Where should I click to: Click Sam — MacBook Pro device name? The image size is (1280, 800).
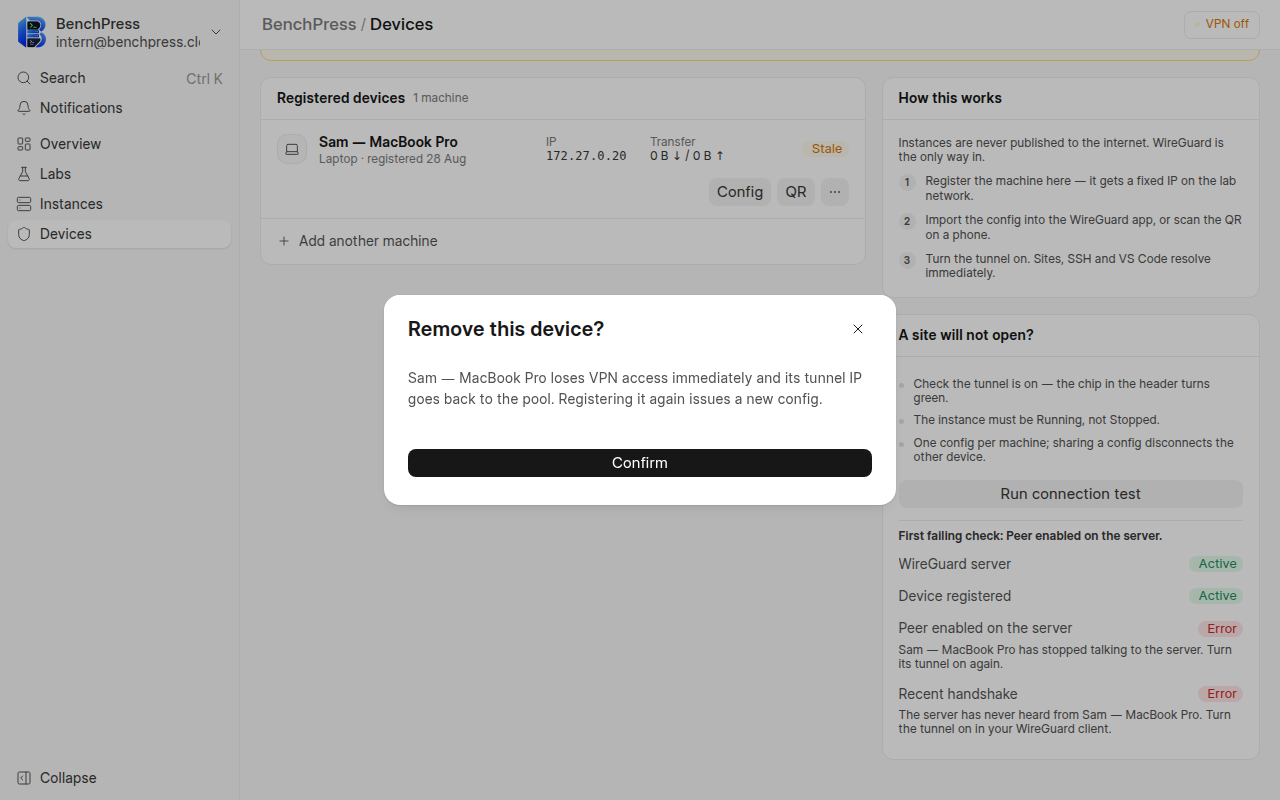pyautogui.click(x=388, y=142)
